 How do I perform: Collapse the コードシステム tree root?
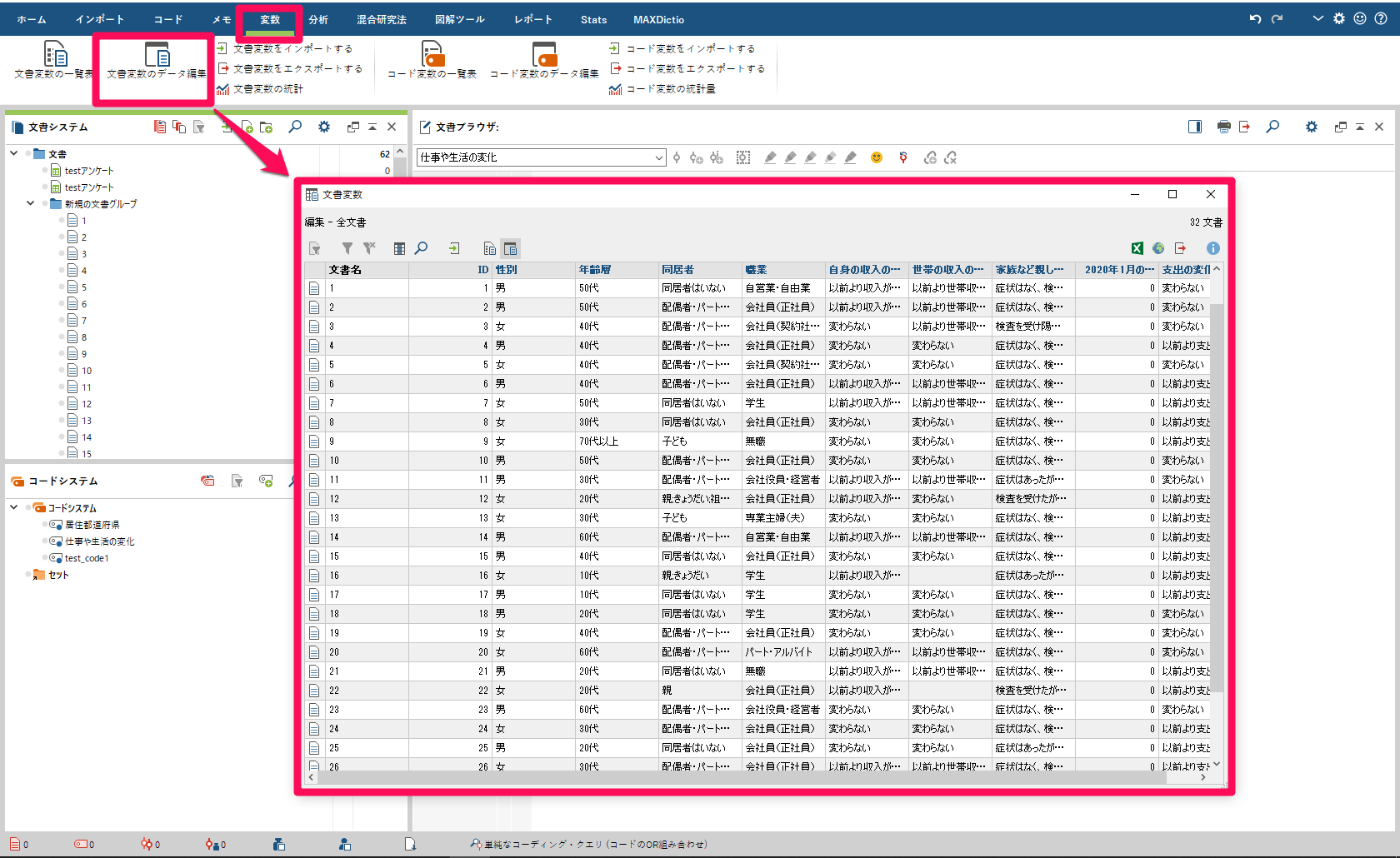(13, 507)
